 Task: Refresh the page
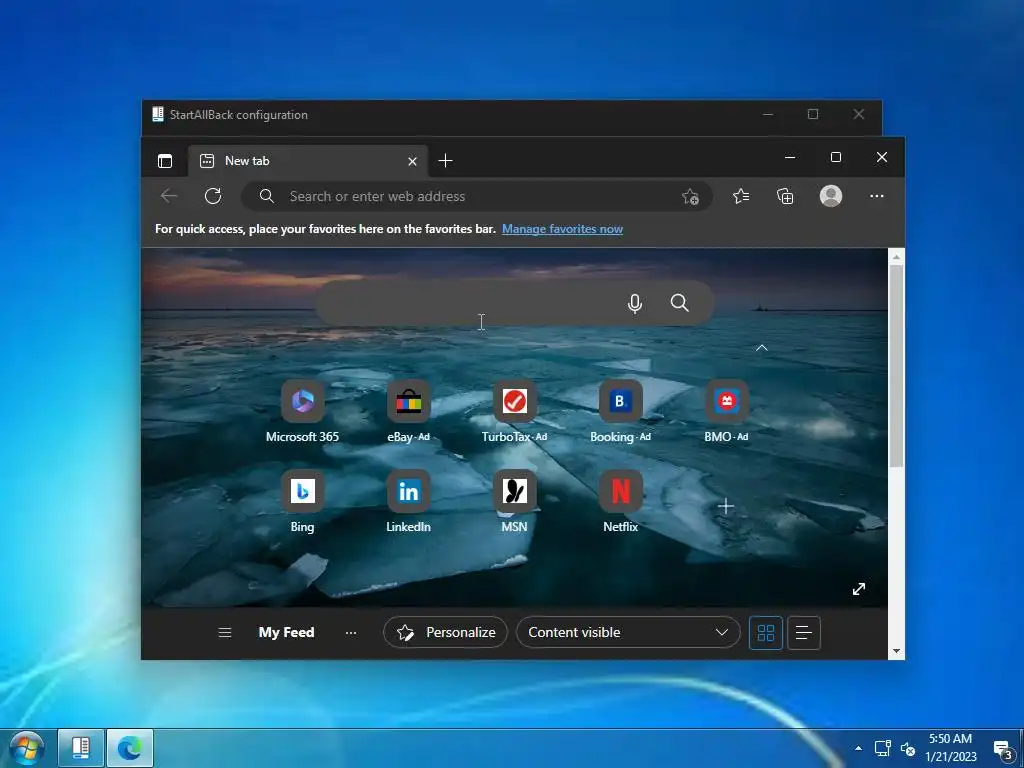pos(213,196)
